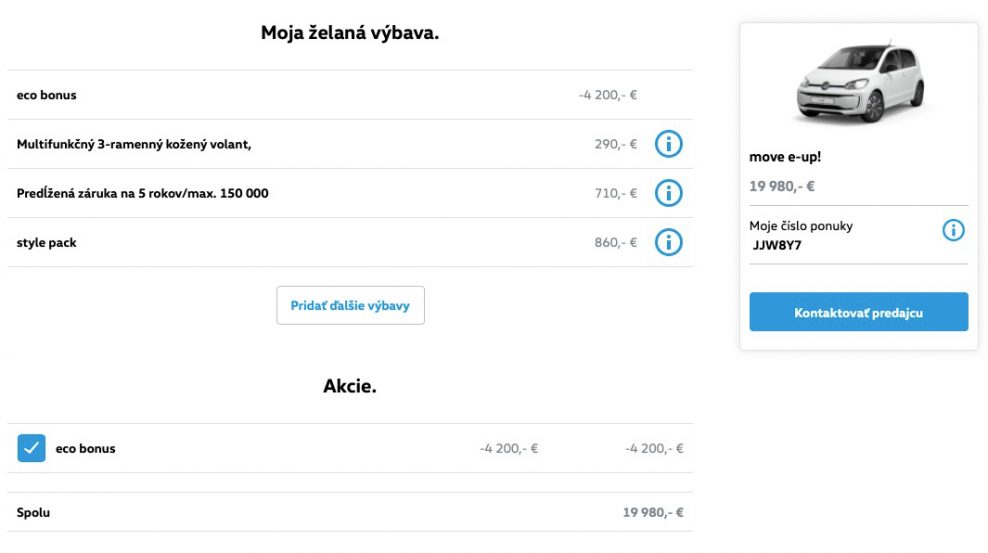Click the Spolu total price 19 980 €

(x=653, y=512)
